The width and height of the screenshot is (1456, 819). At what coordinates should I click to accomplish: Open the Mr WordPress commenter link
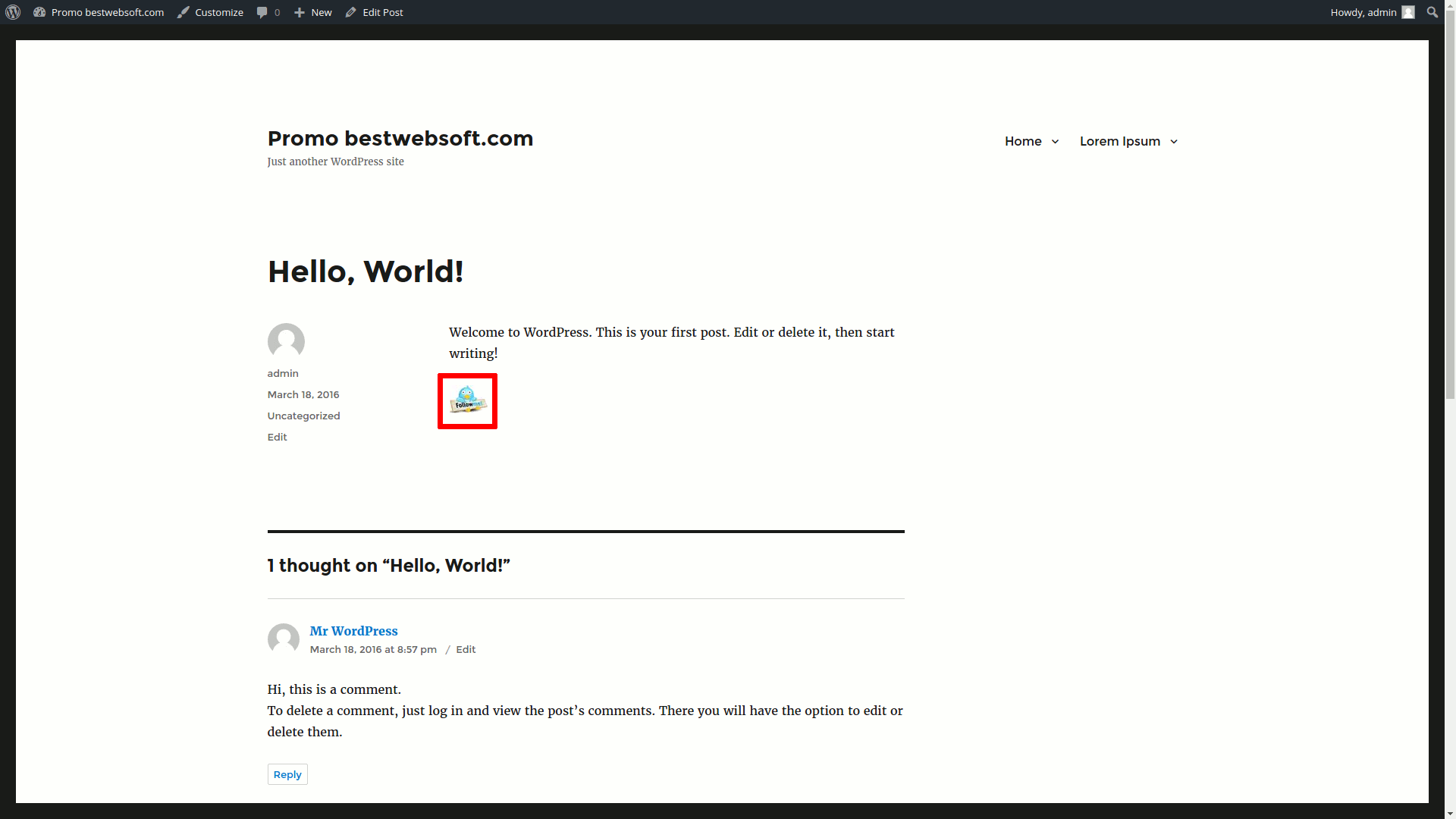coord(353,631)
